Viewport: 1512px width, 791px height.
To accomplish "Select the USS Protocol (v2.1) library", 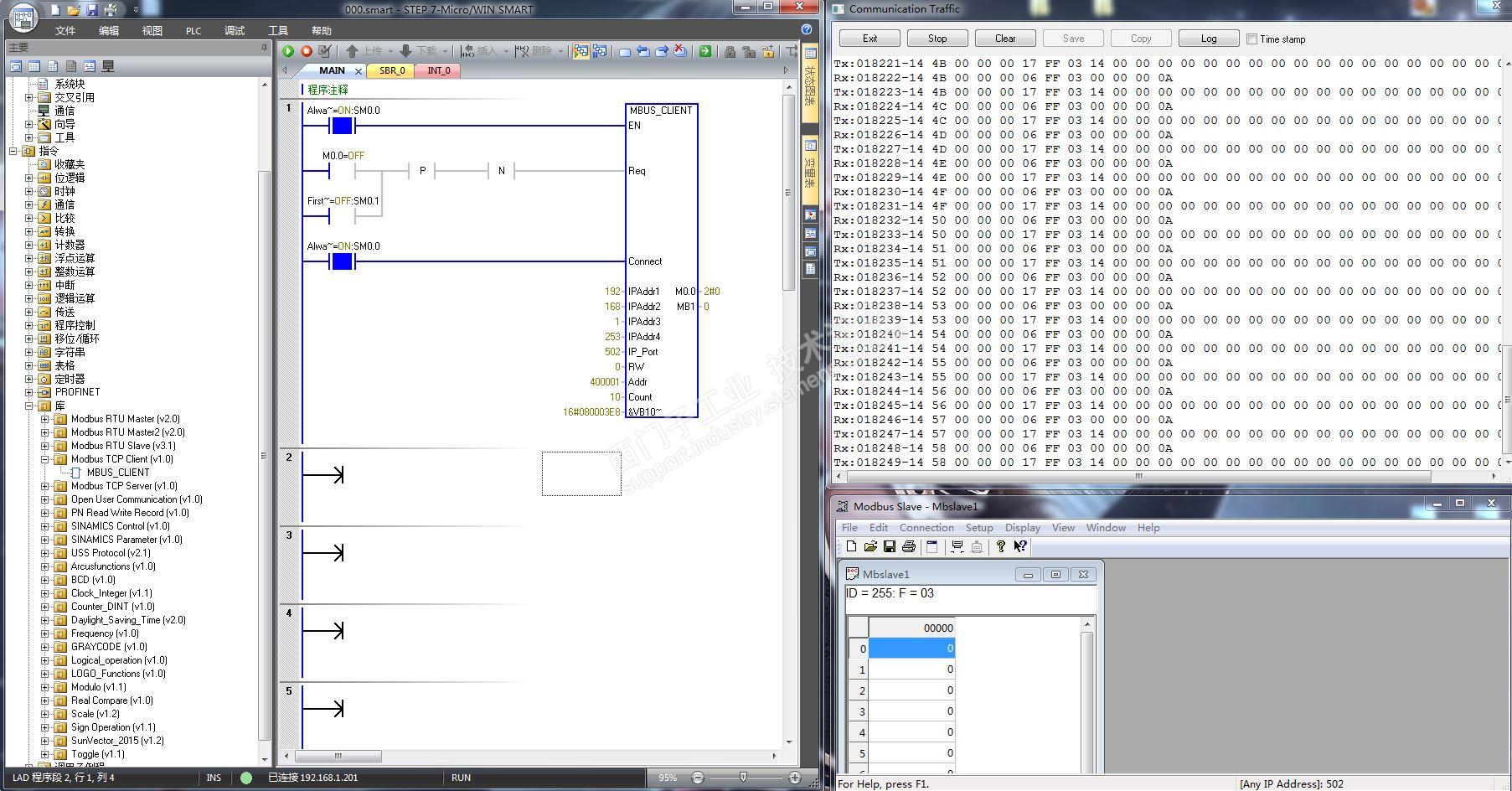I will point(111,553).
